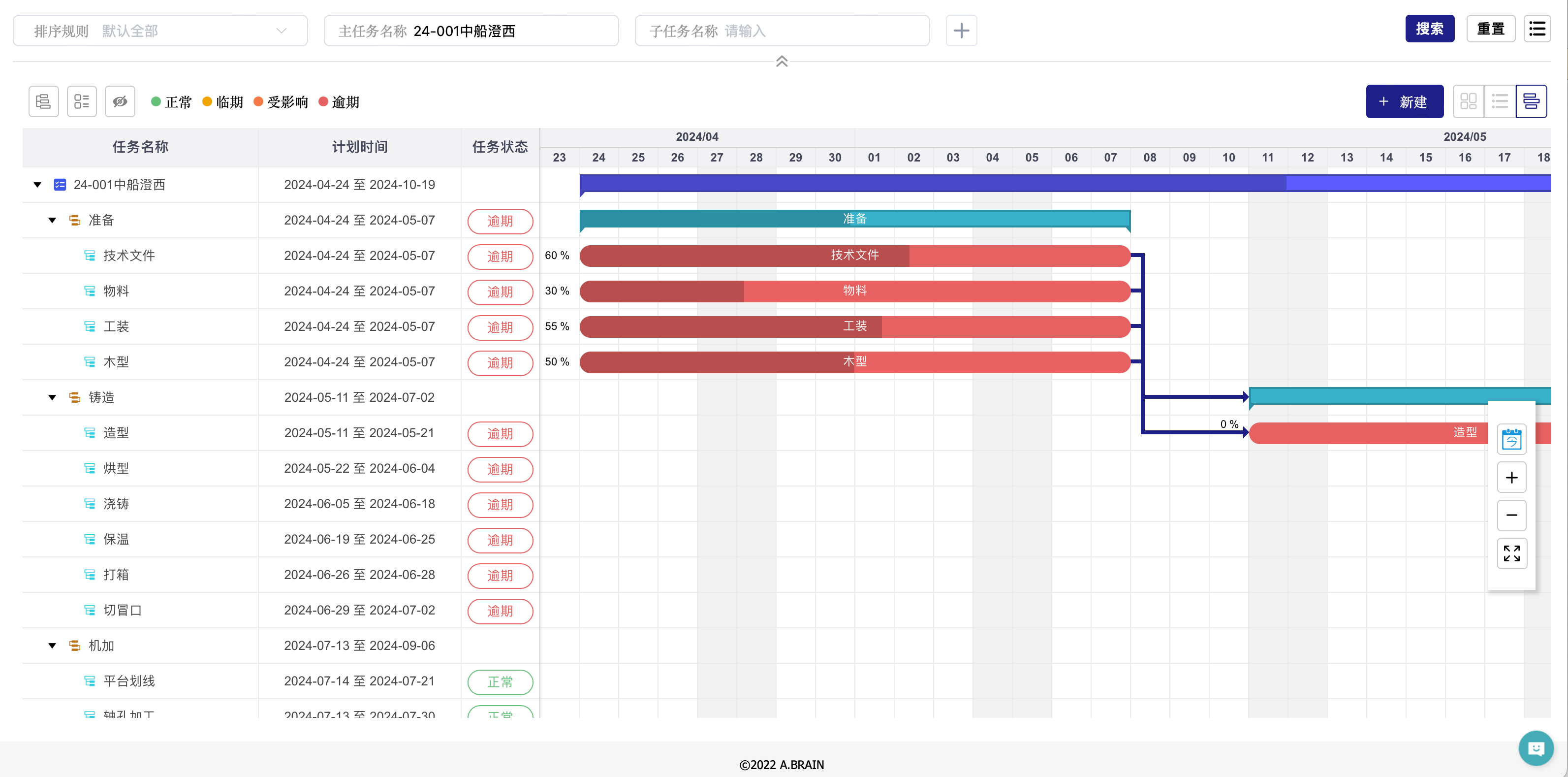
Task: Click the 搜索 button
Action: [x=1429, y=29]
